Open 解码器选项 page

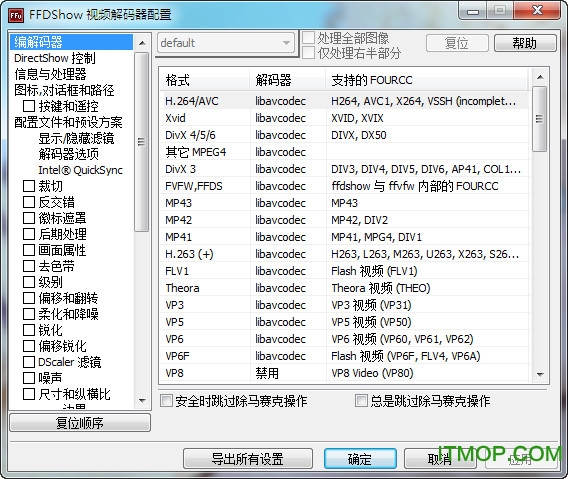click(x=68, y=154)
